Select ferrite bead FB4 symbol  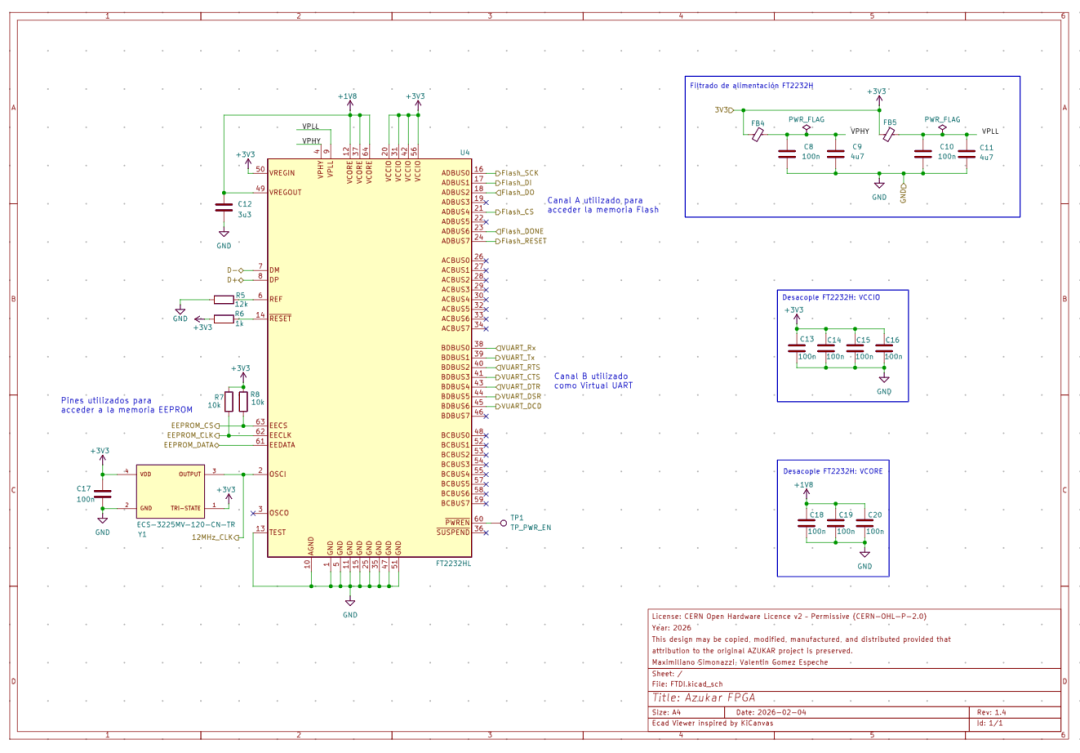pyautogui.click(x=758, y=134)
